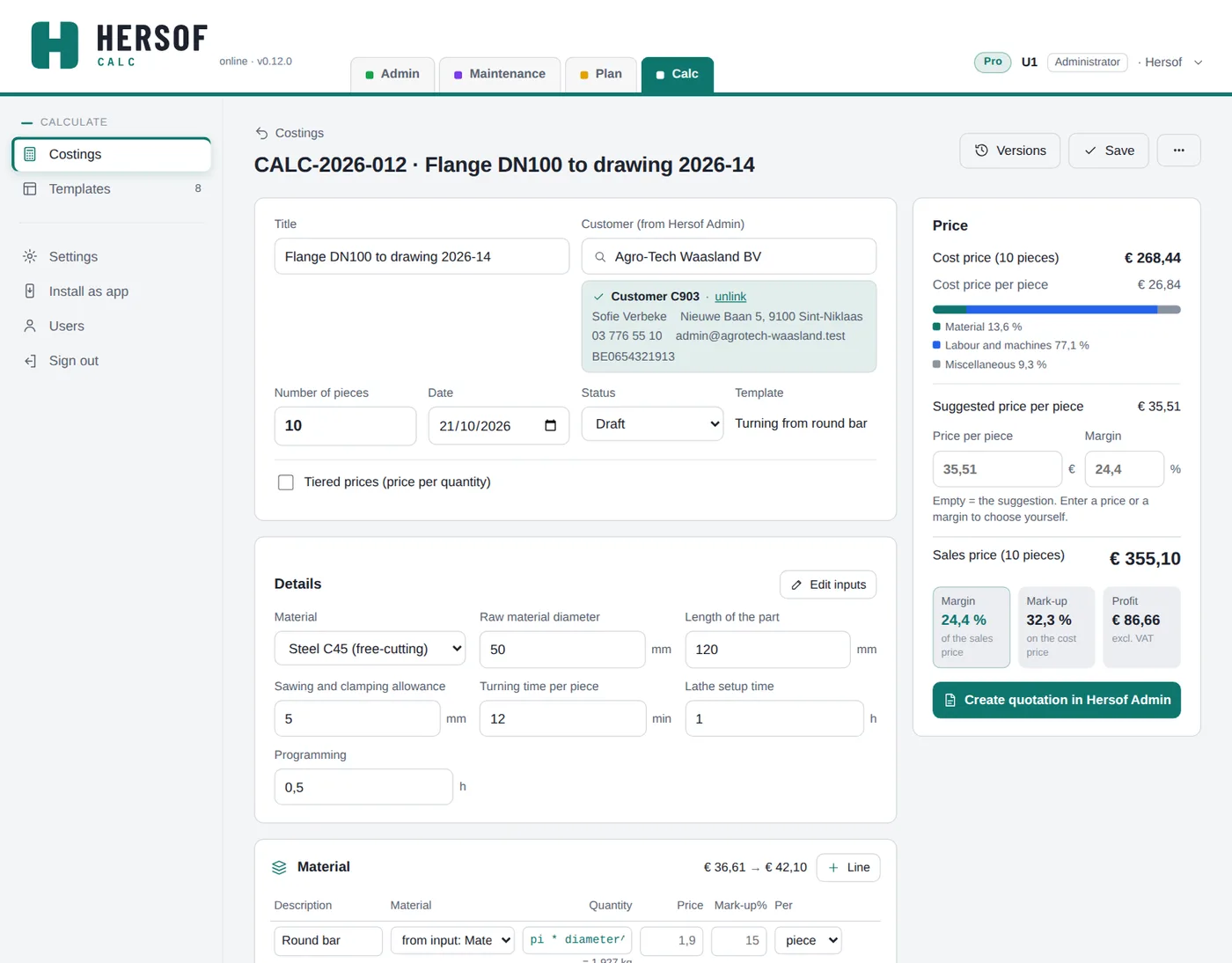Click Install as app sidebar icon
The image size is (1232, 963).
point(30,291)
